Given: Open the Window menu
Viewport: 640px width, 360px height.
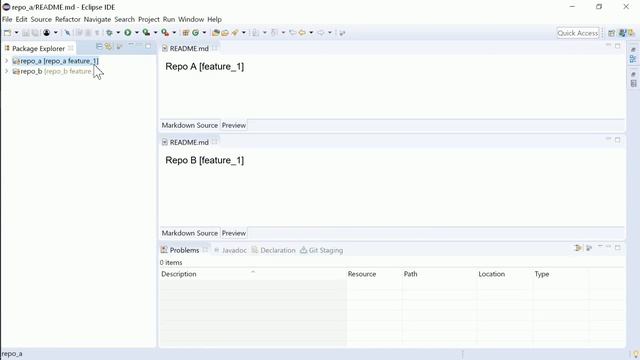Looking at the screenshot, I should (x=191, y=19).
